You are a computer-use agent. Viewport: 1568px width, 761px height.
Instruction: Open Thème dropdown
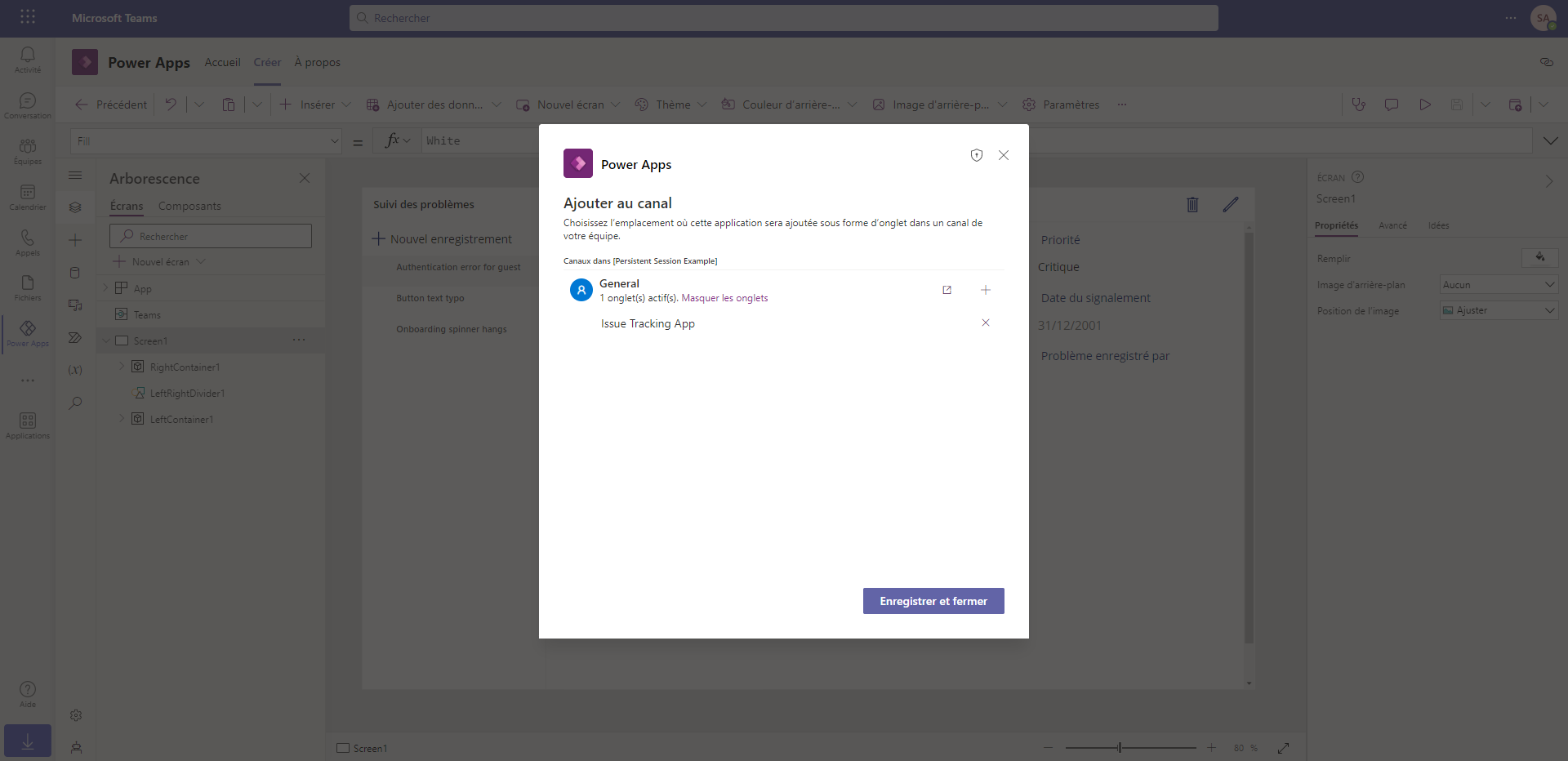point(702,105)
